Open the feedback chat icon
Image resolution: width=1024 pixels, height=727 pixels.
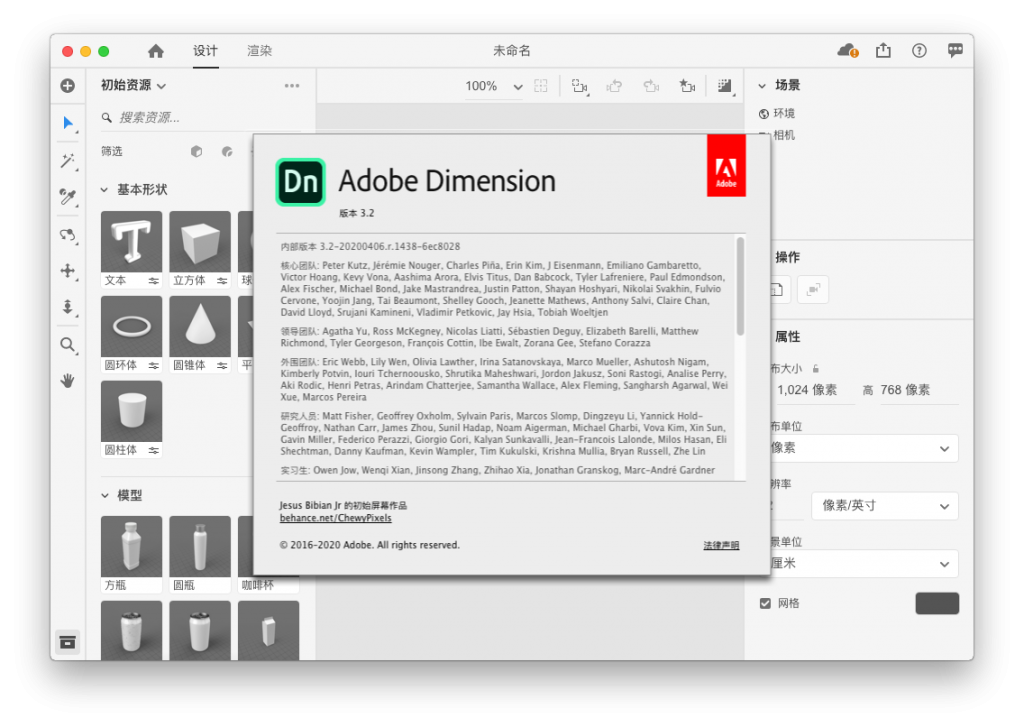click(x=955, y=50)
